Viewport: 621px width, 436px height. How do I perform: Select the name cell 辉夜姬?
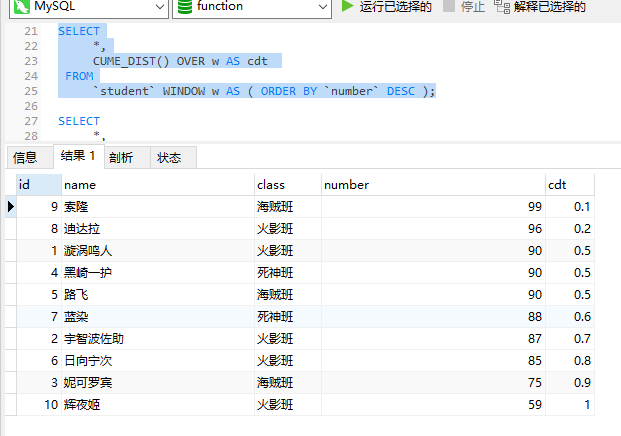158,405
